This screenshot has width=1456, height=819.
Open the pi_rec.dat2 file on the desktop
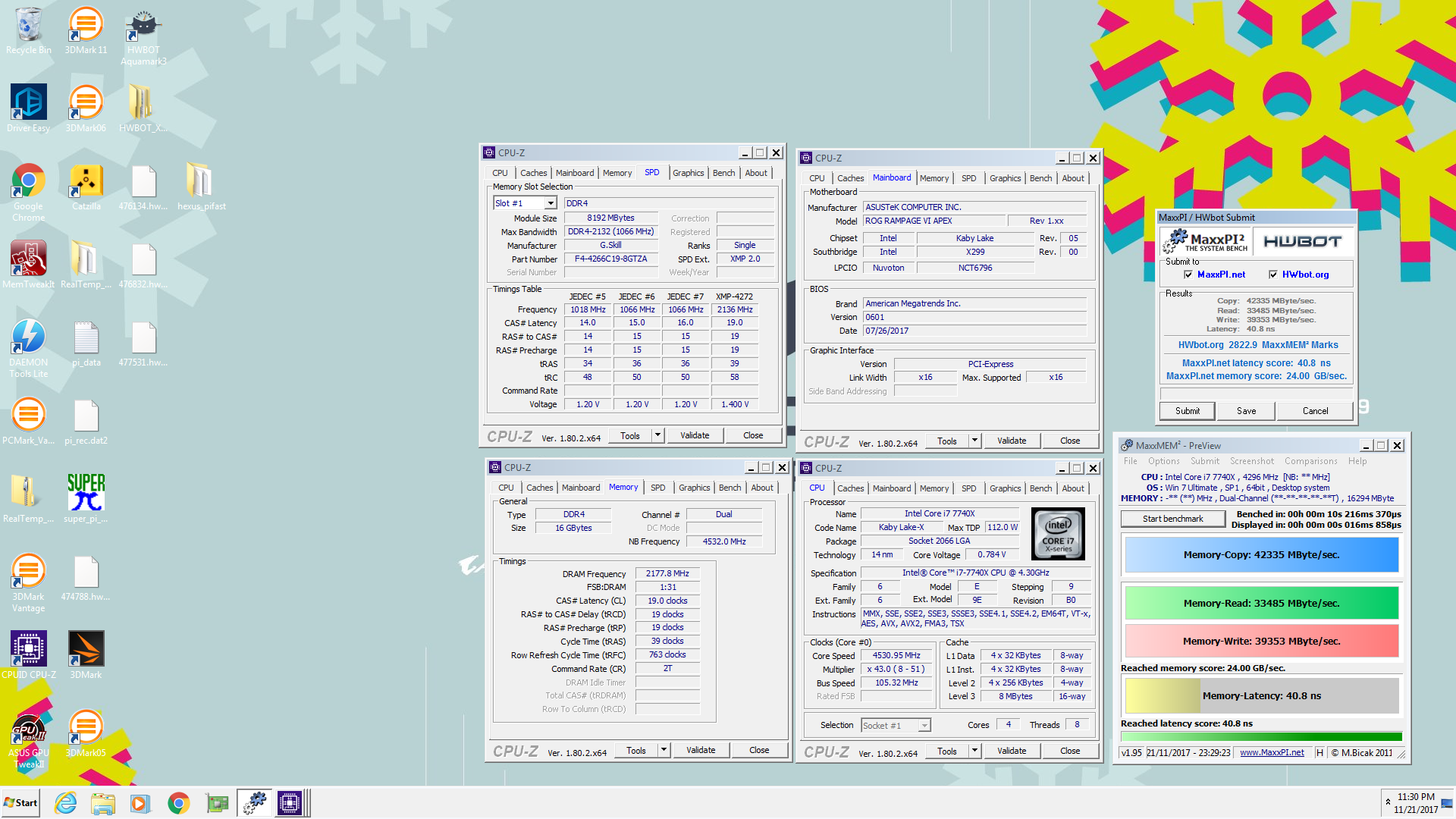pyautogui.click(x=86, y=421)
